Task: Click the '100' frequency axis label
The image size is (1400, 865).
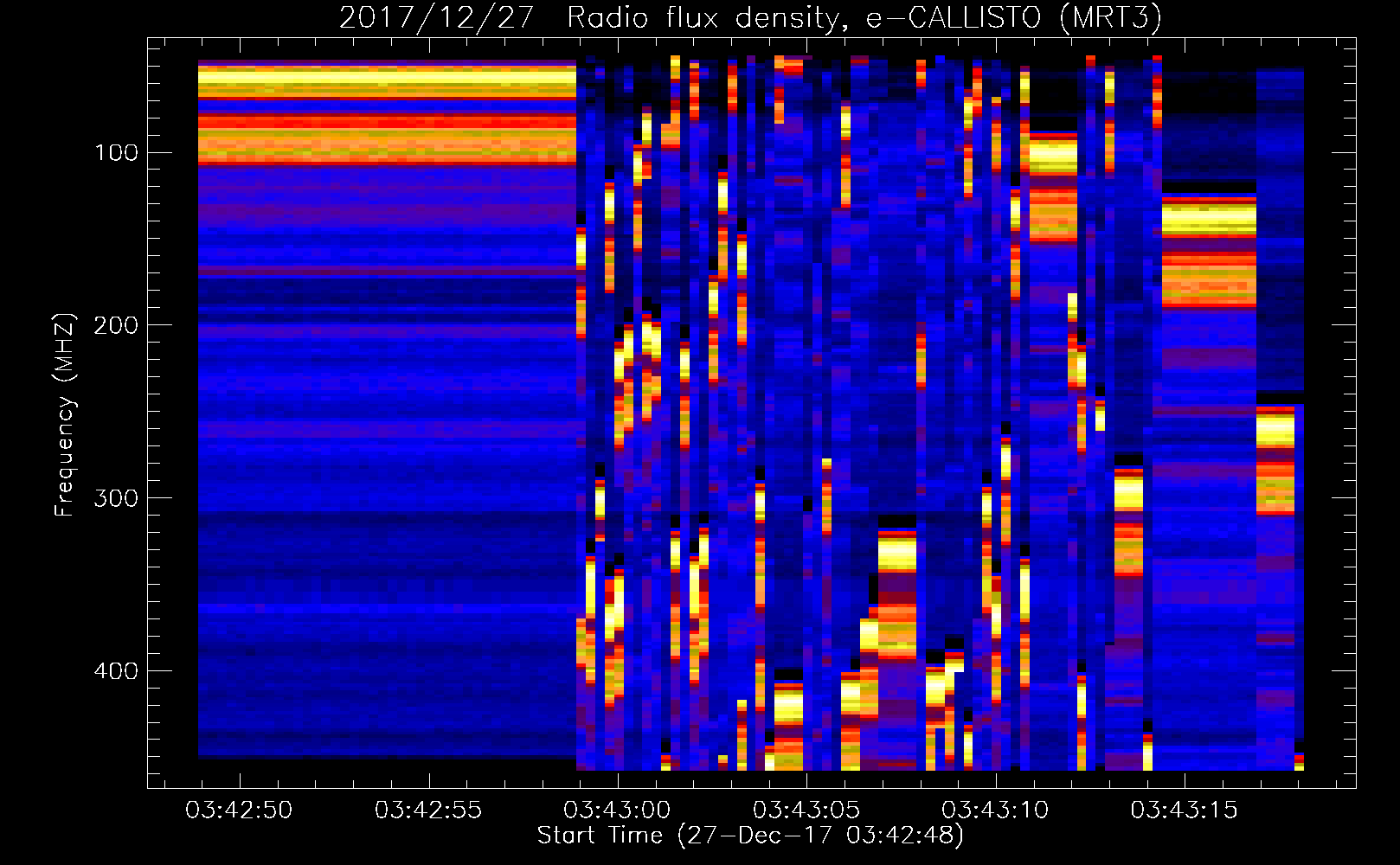Action: (x=116, y=153)
